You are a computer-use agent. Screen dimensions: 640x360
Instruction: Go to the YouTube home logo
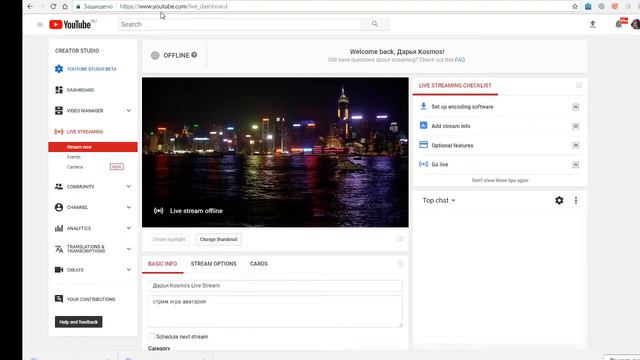click(70, 24)
